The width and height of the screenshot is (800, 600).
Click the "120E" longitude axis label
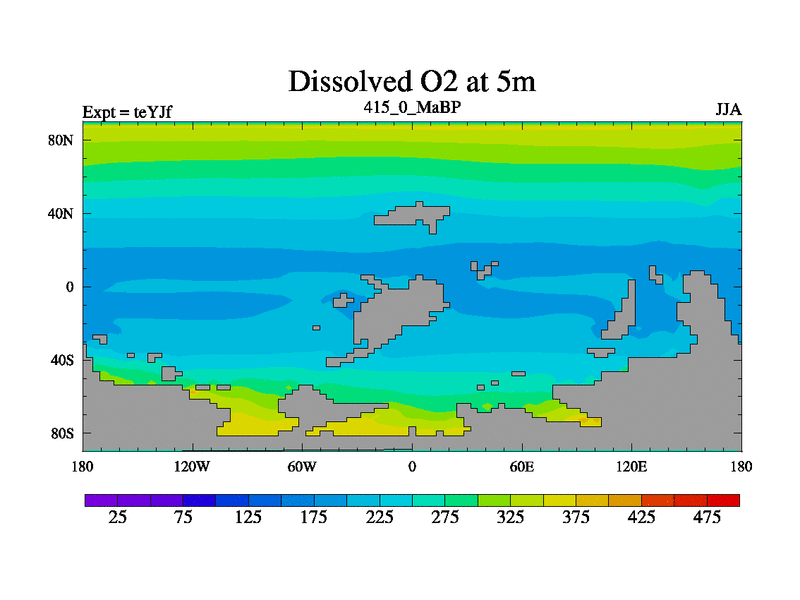(632, 467)
